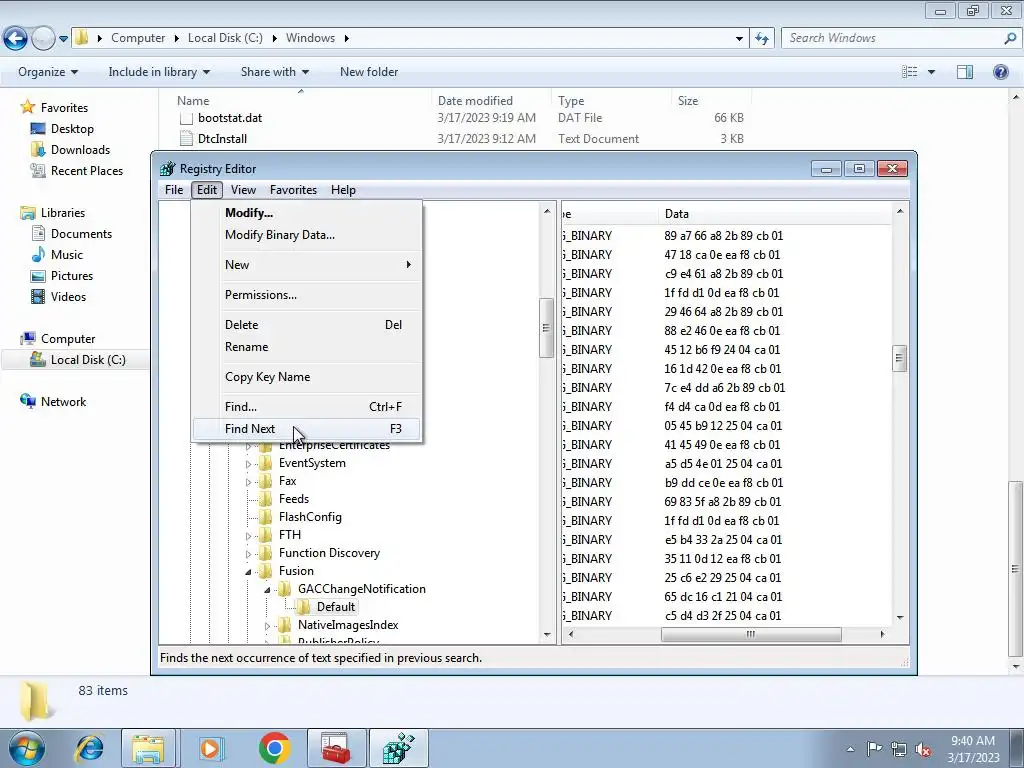Click the registry values horizontal scrollbar thumb
The height and width of the screenshot is (768, 1024).
[x=751, y=634]
